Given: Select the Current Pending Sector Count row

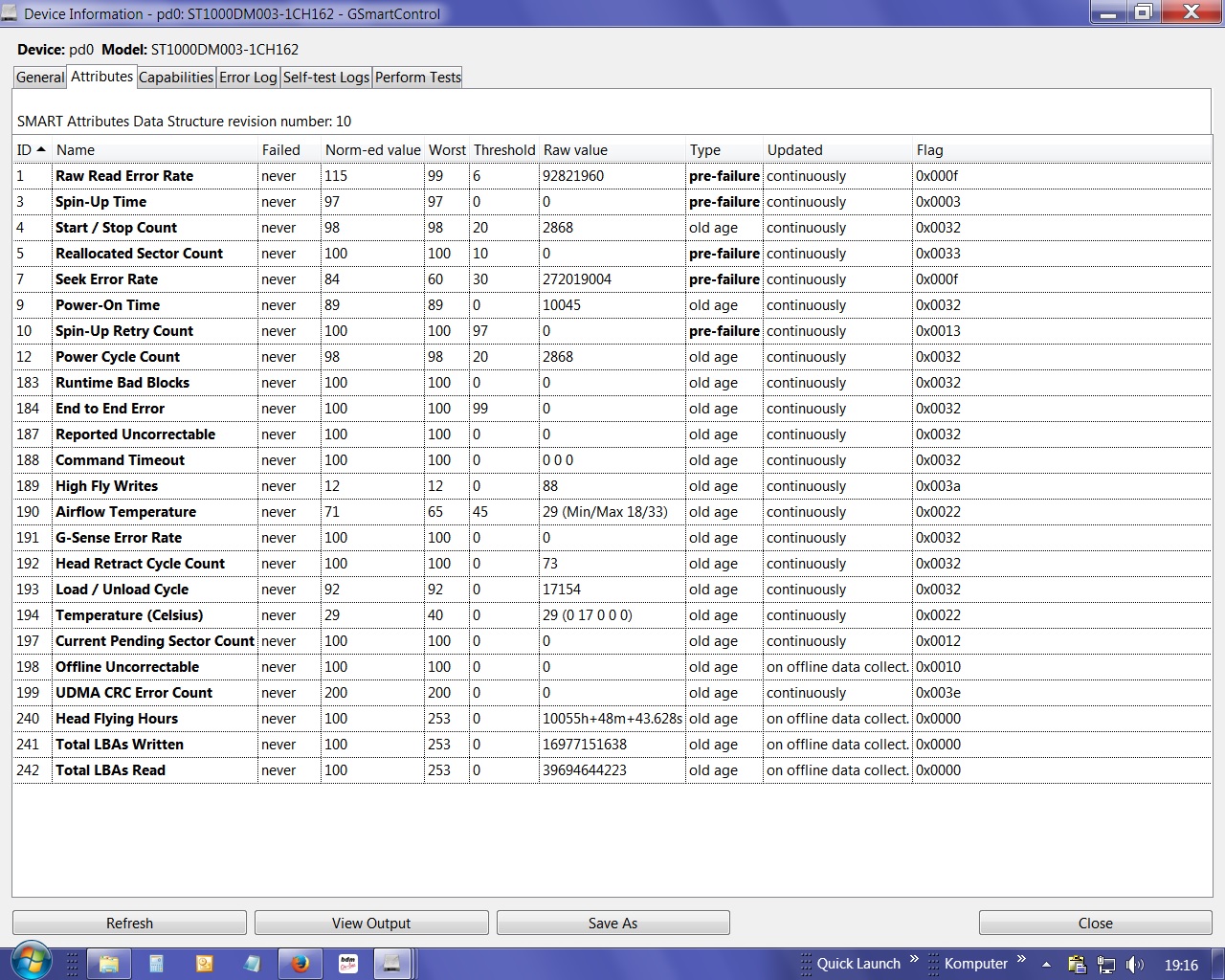Looking at the screenshot, I should (x=612, y=641).
